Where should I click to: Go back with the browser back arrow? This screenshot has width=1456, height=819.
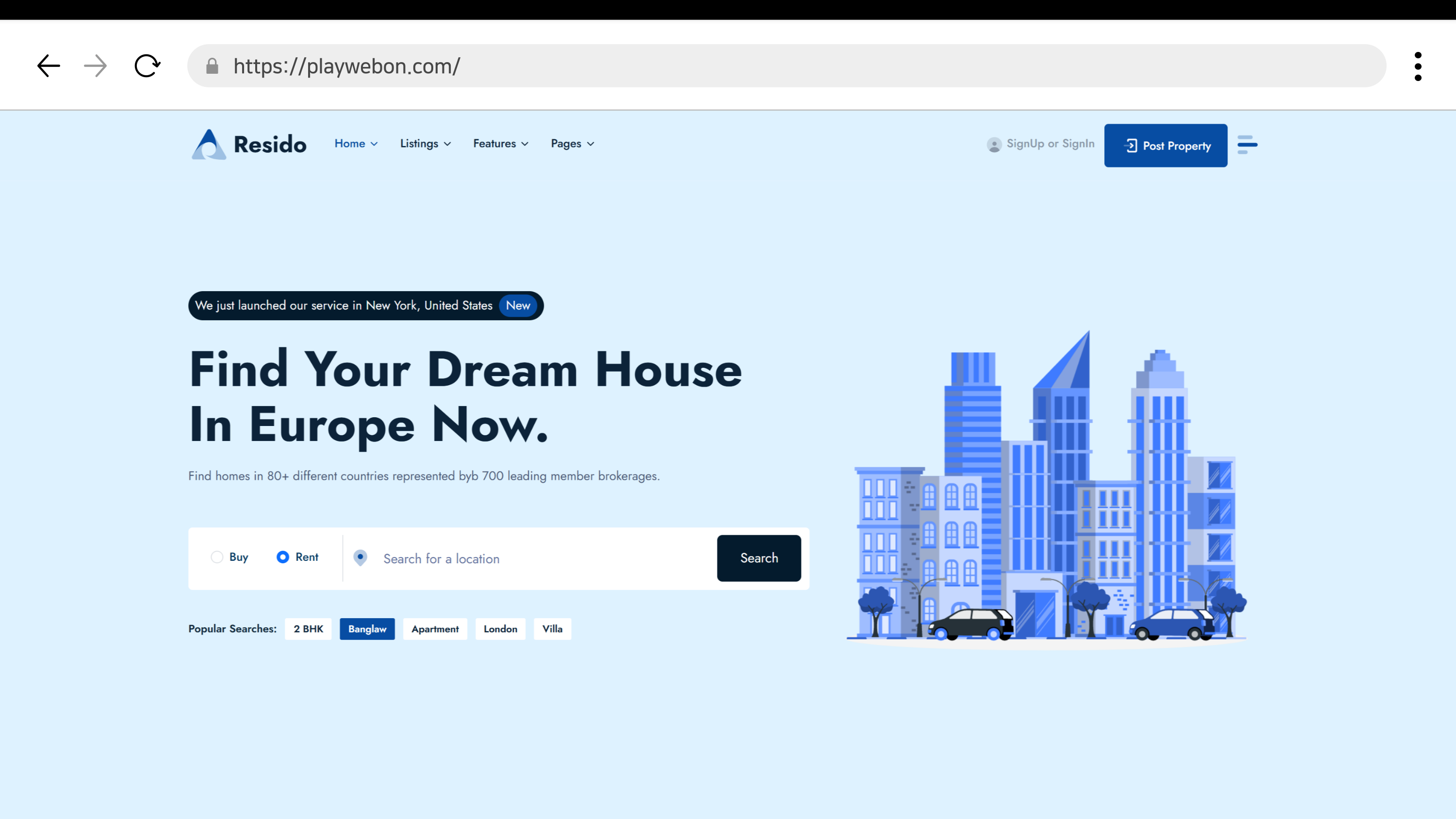pos(49,66)
